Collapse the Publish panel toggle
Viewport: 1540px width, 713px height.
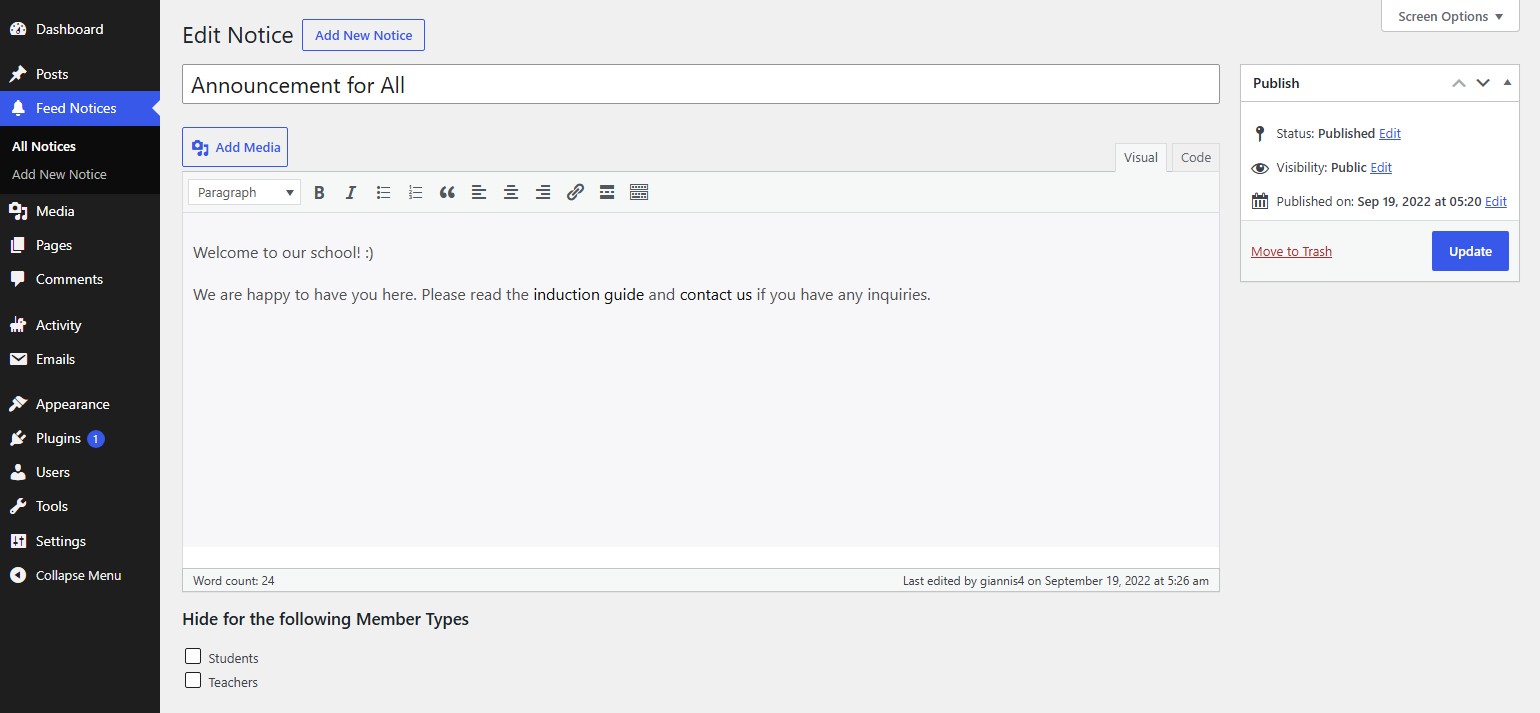pyautogui.click(x=1507, y=83)
